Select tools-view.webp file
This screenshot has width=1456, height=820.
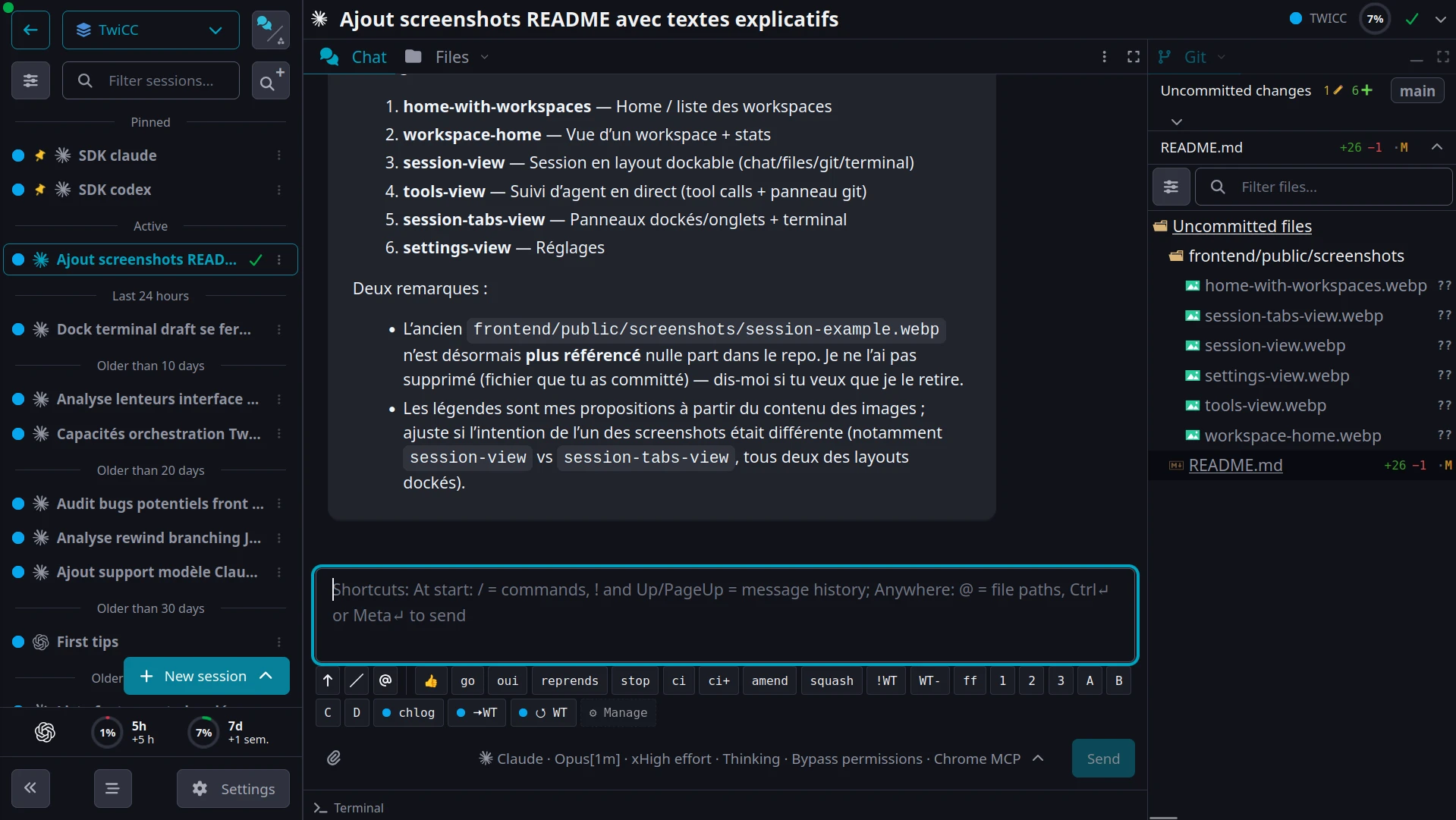pyautogui.click(x=1265, y=406)
